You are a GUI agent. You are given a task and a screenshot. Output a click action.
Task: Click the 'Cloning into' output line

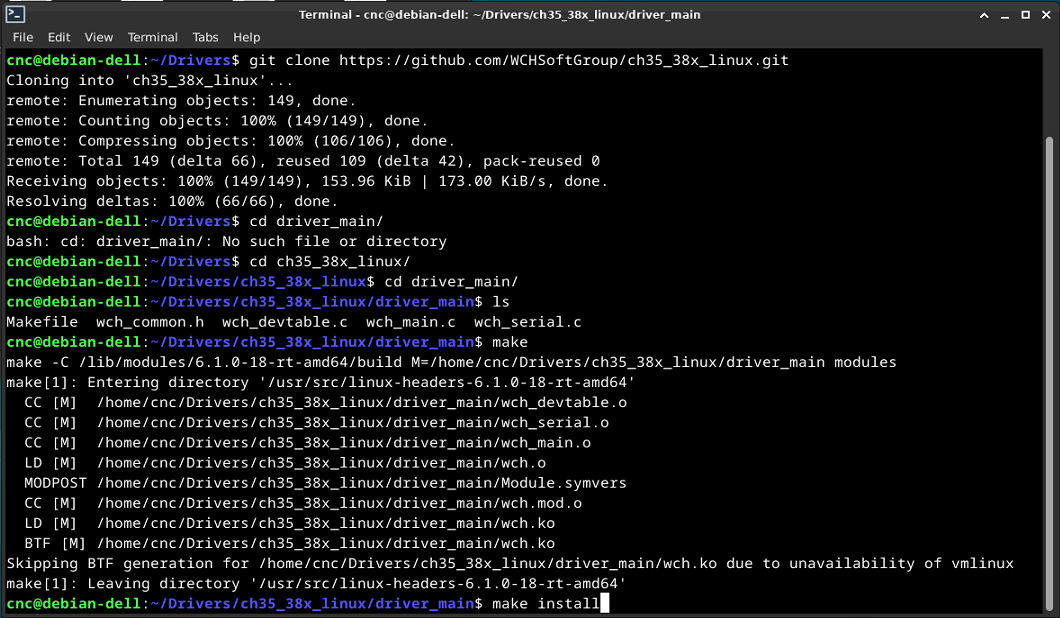[x=149, y=80]
